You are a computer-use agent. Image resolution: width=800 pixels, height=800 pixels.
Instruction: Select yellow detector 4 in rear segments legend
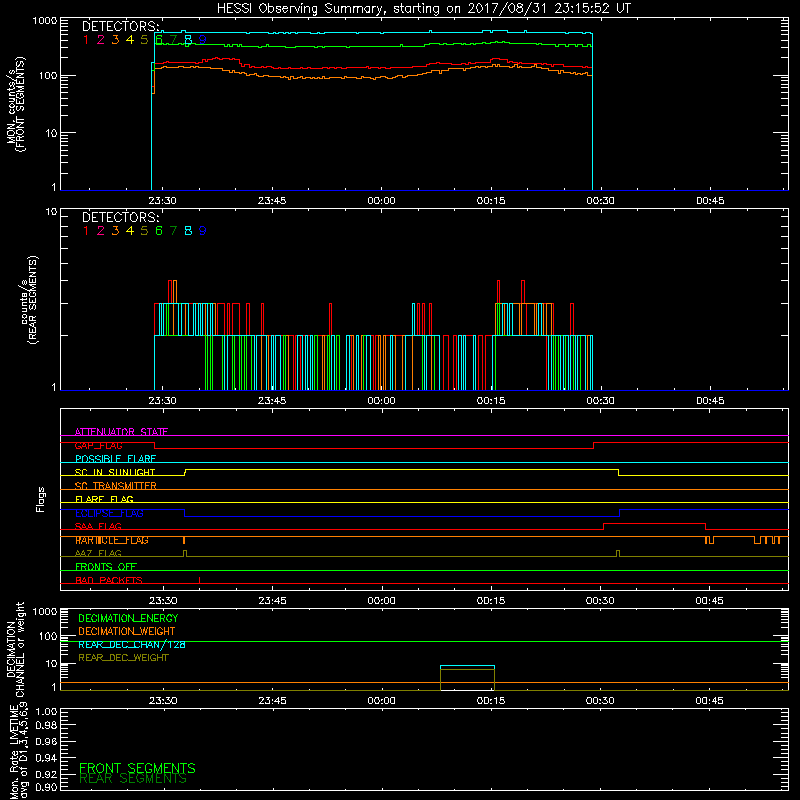coord(130,231)
